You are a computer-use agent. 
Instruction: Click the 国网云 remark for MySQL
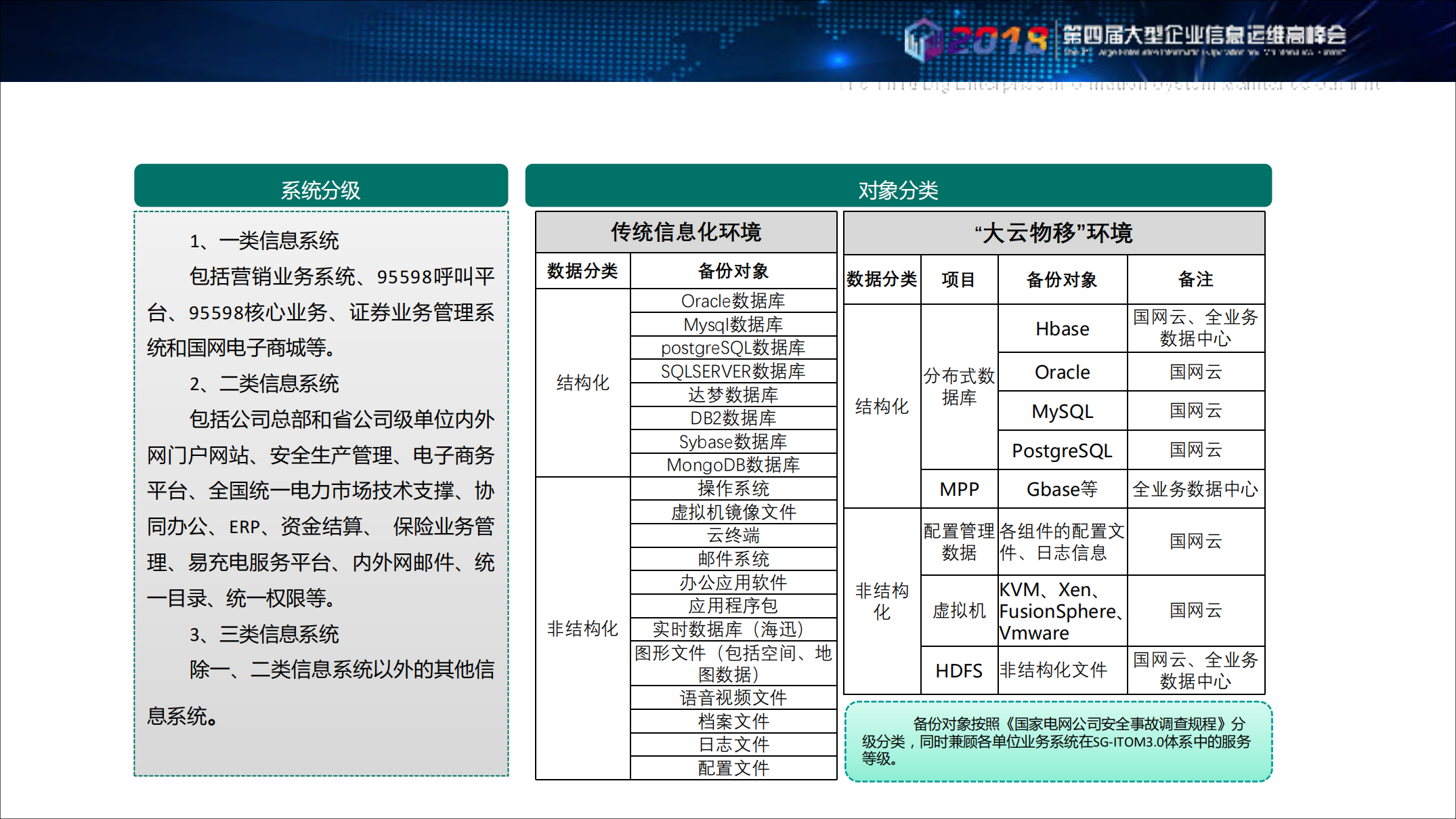coord(1195,410)
